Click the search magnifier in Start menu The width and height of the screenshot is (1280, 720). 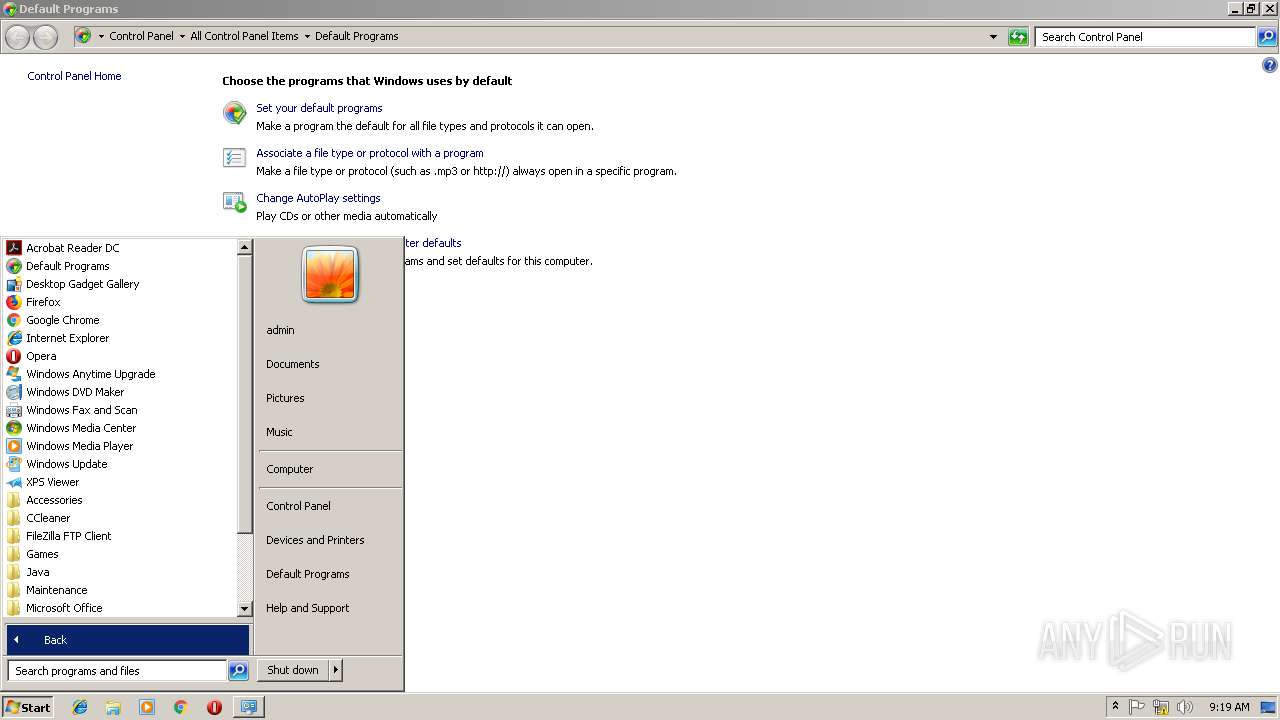(238, 671)
